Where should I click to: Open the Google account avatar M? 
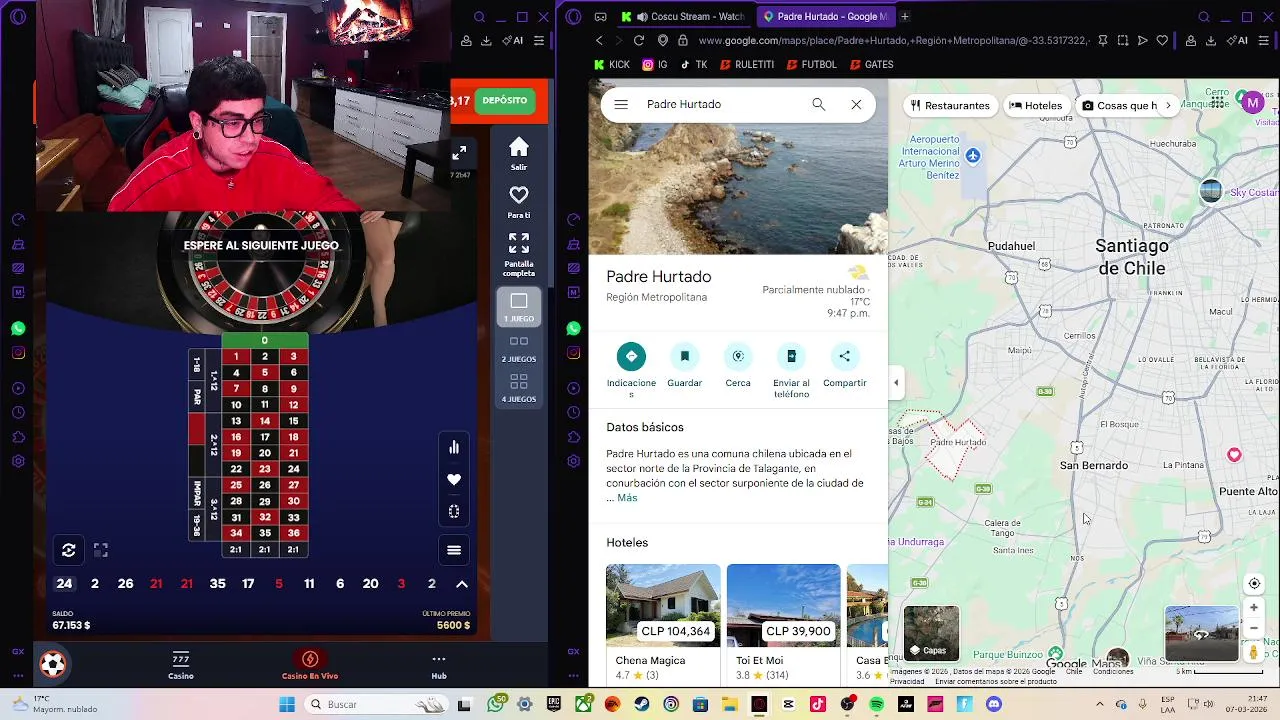click(1252, 102)
